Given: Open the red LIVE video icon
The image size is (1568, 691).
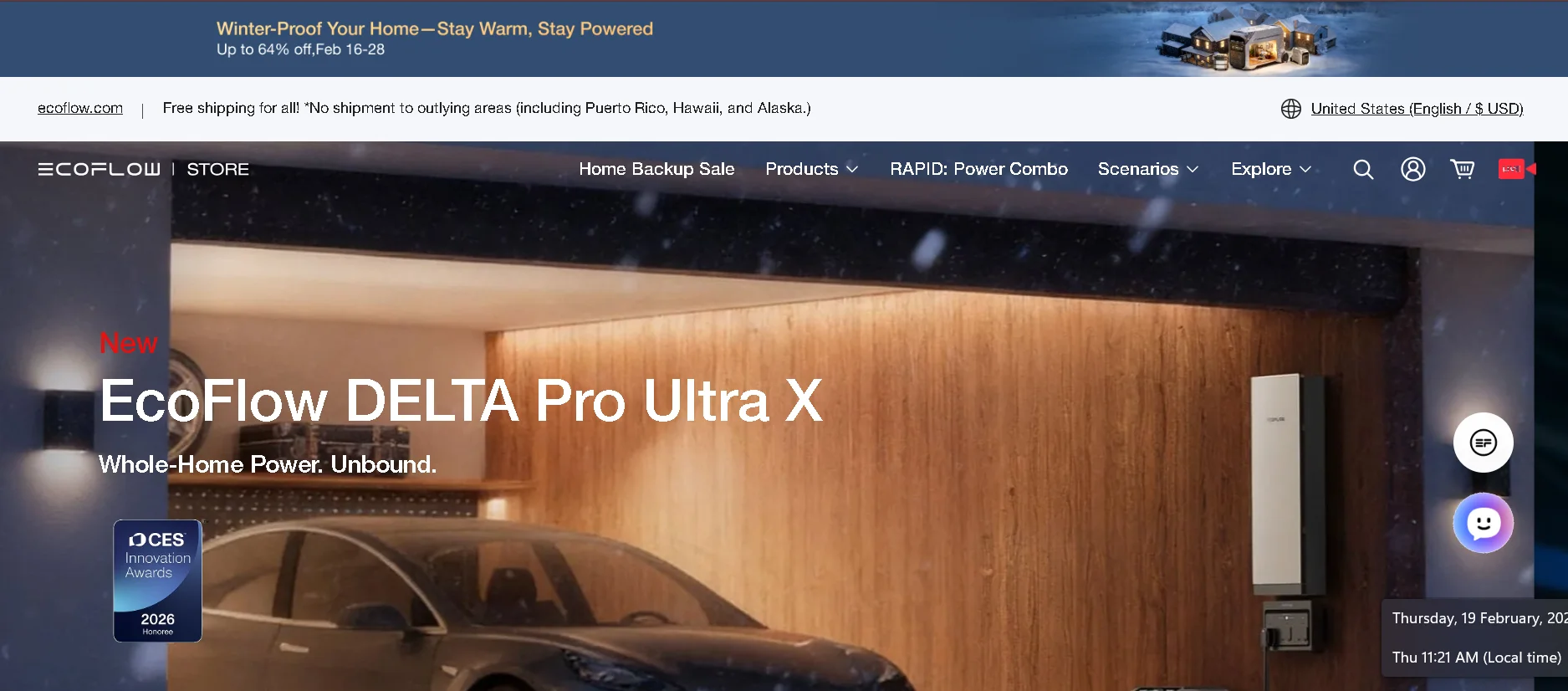Looking at the screenshot, I should [1517, 169].
